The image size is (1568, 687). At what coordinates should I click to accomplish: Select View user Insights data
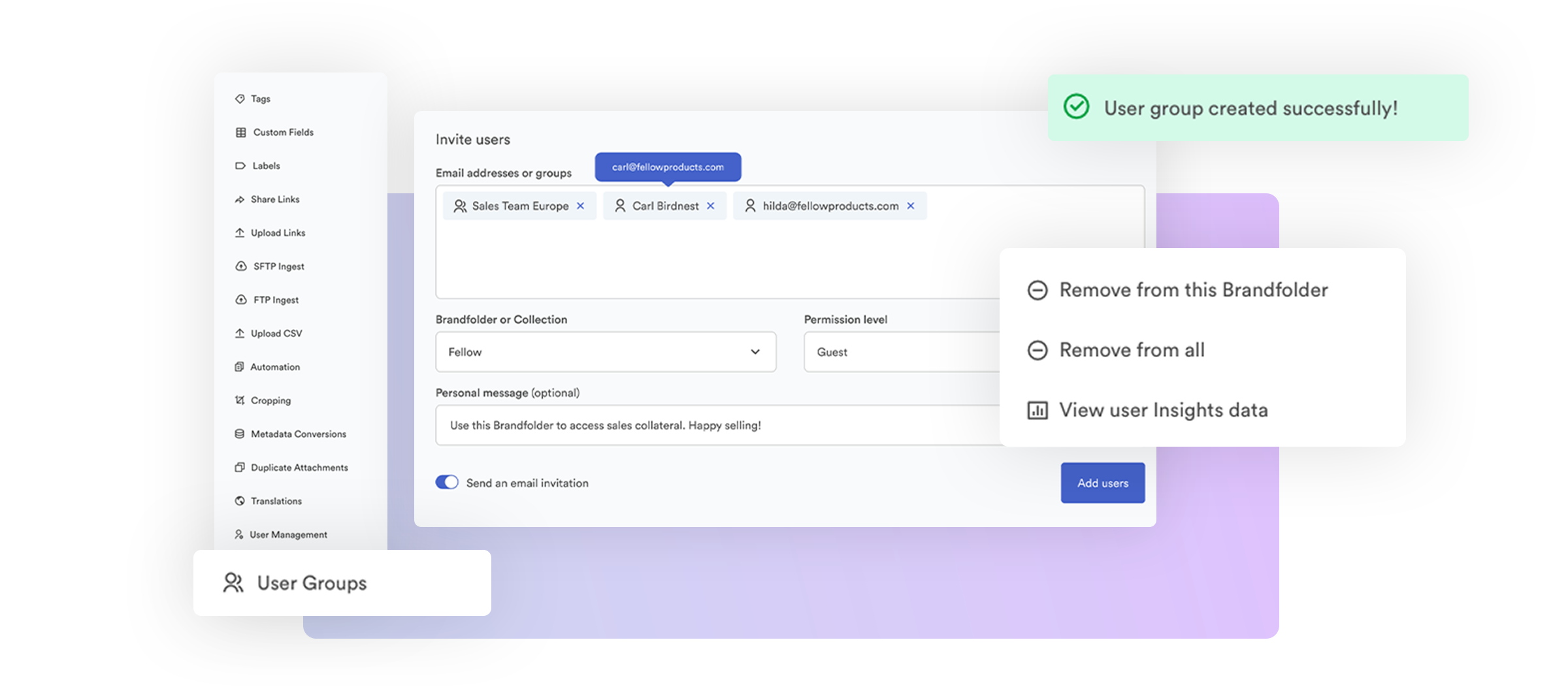(1147, 410)
